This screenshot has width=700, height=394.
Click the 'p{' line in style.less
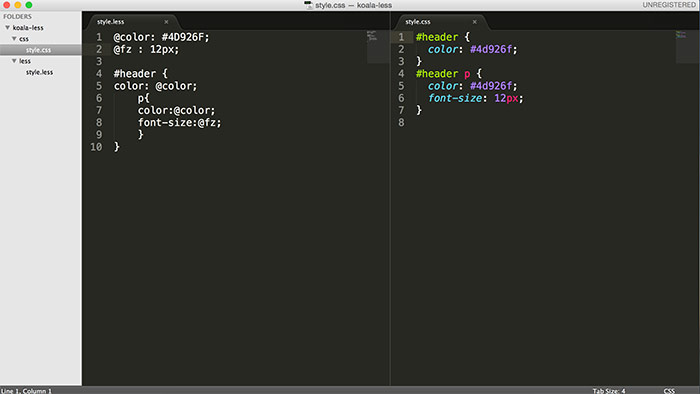coord(143,98)
